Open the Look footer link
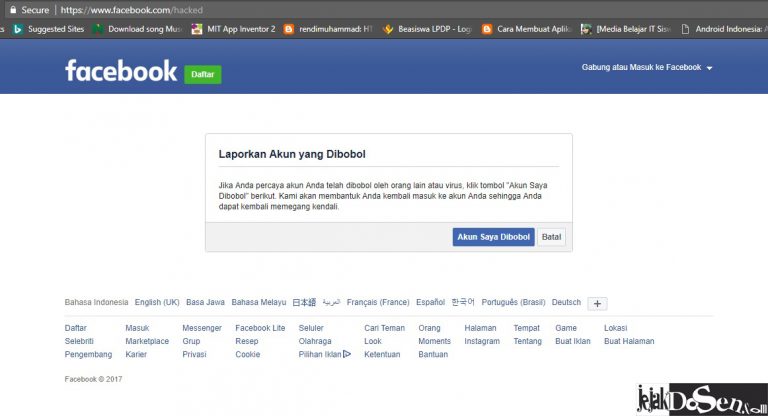Viewport: 768px width, 416px height. click(x=373, y=341)
